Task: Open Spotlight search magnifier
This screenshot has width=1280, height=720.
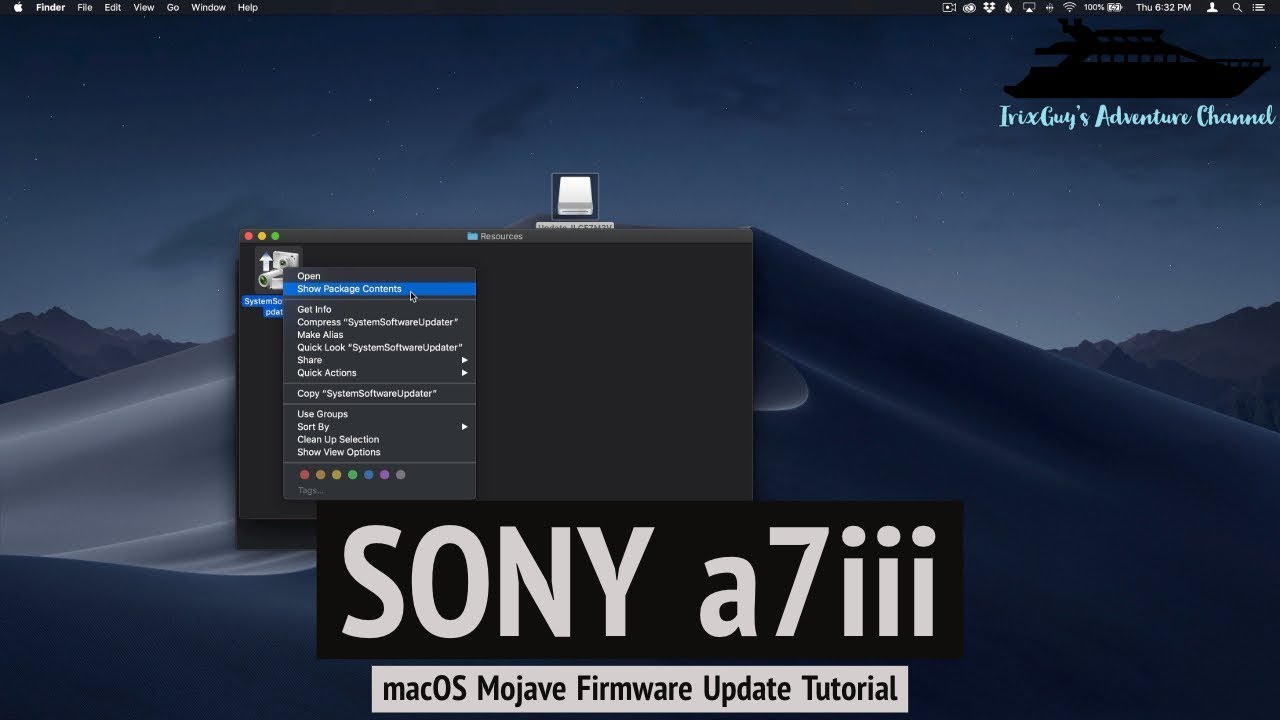Action: pos(1238,7)
